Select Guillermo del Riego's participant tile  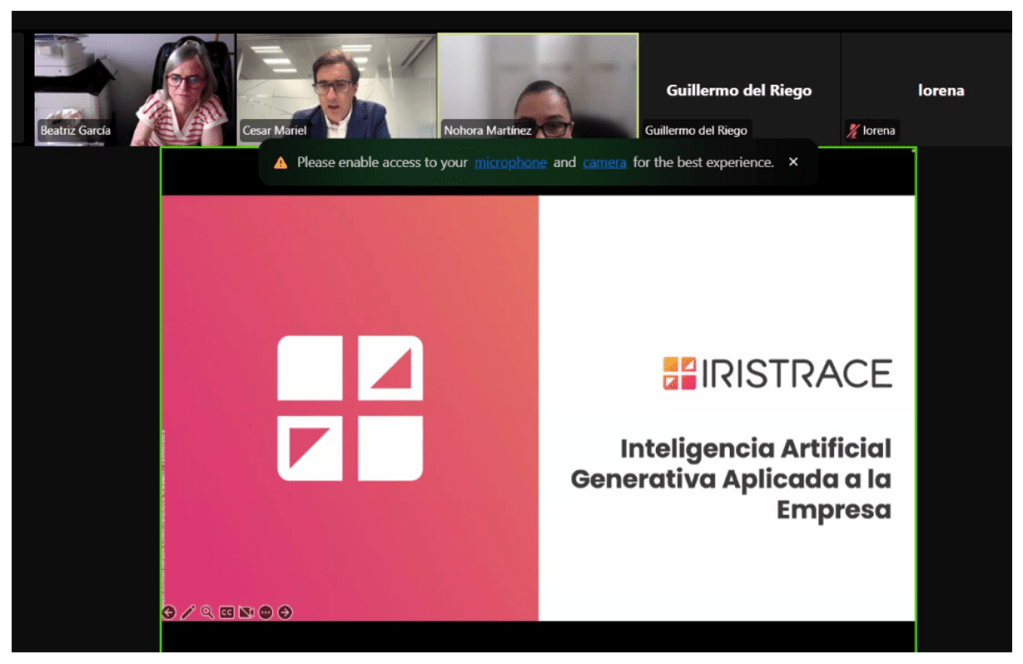(739, 90)
